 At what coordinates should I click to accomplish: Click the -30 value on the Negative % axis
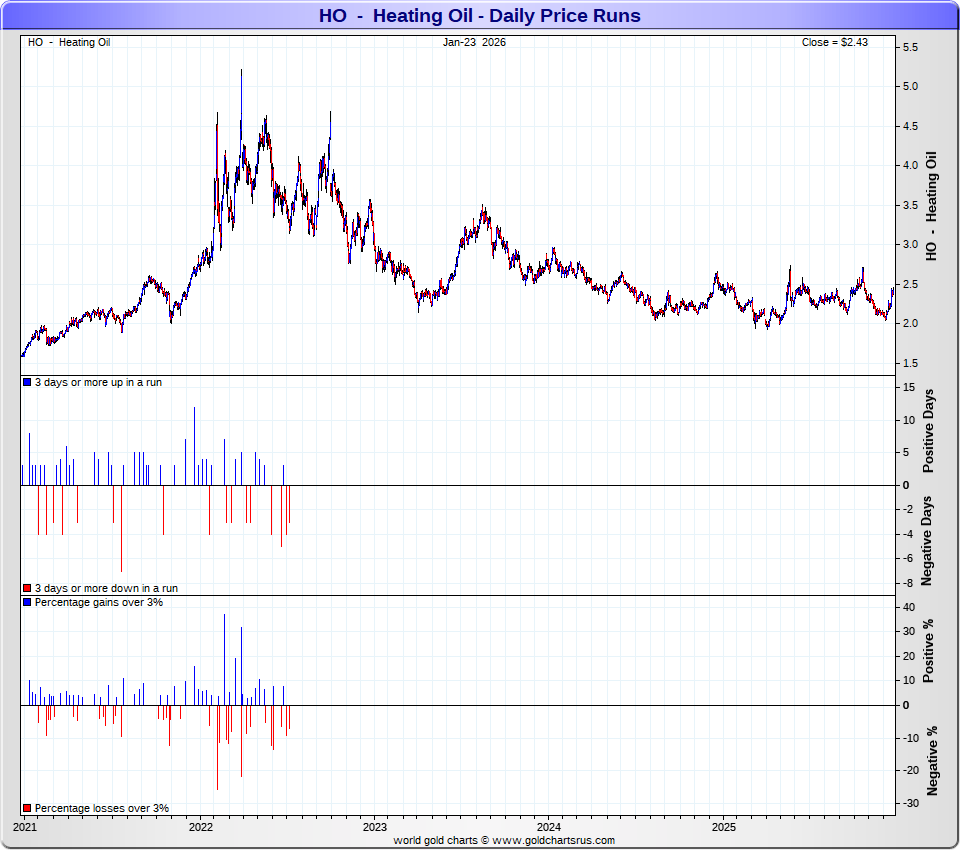(910, 803)
